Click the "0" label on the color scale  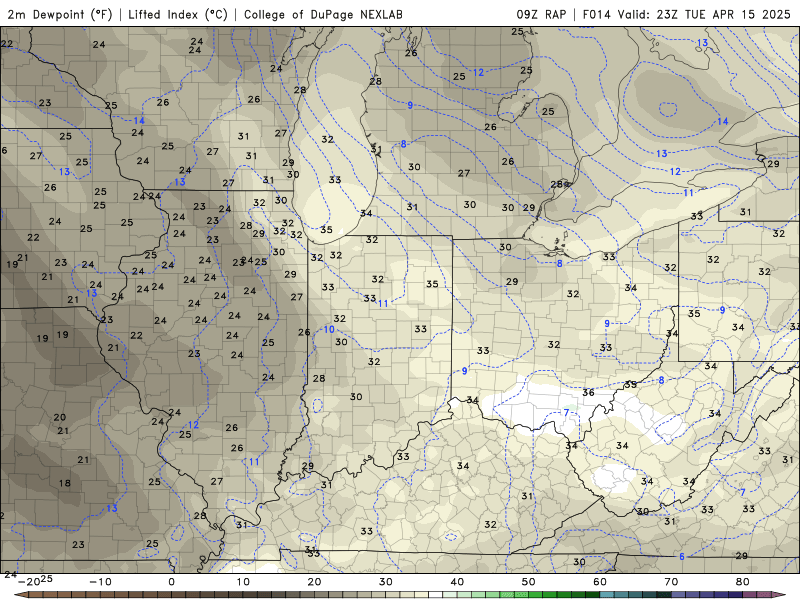coord(171,582)
